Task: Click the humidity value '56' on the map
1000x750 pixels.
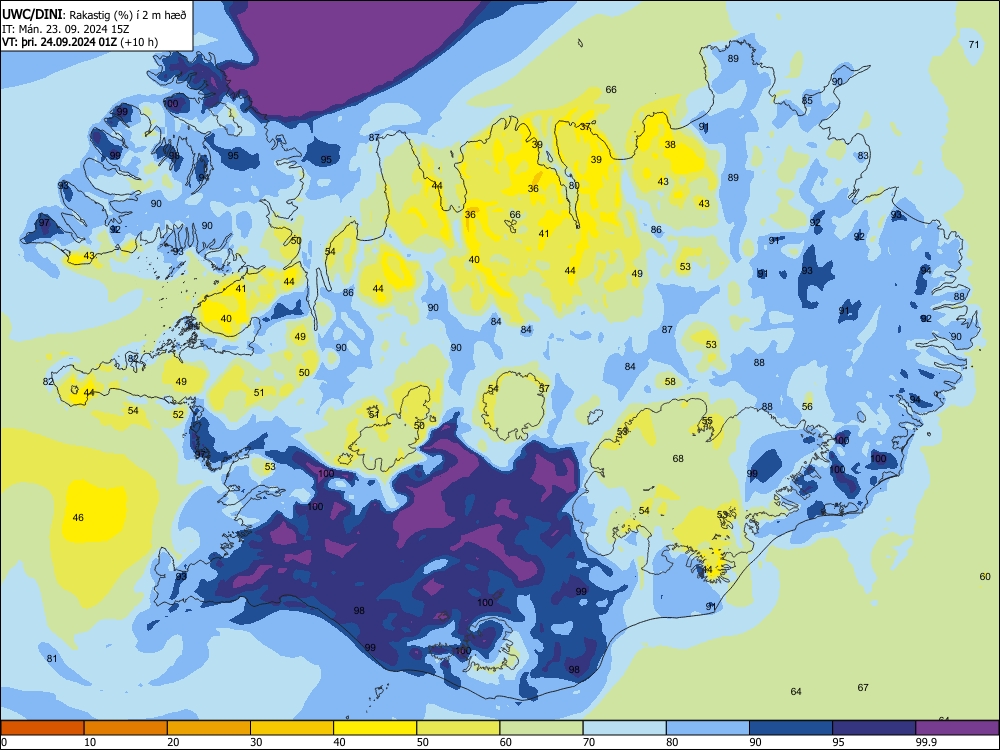Action: 807,407
